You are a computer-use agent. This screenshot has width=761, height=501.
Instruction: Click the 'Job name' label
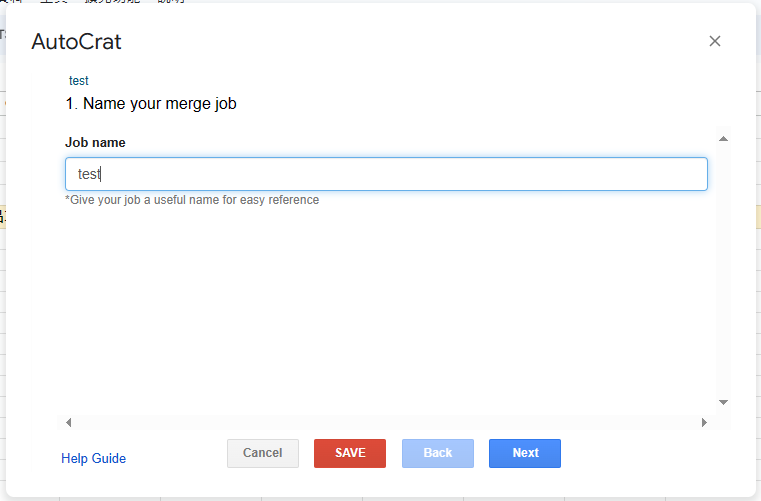coord(95,142)
